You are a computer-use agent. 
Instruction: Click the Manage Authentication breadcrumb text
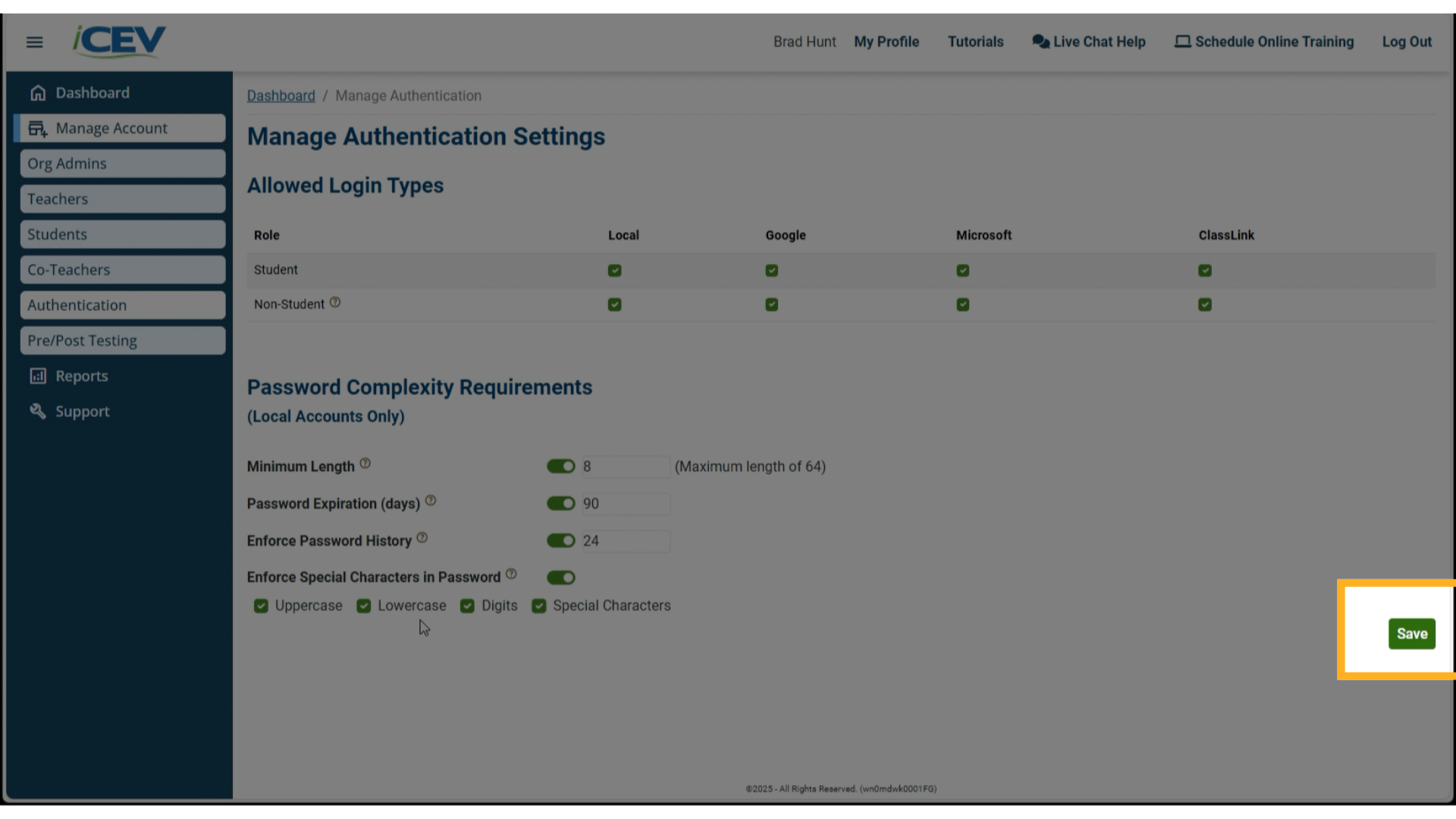click(x=408, y=96)
